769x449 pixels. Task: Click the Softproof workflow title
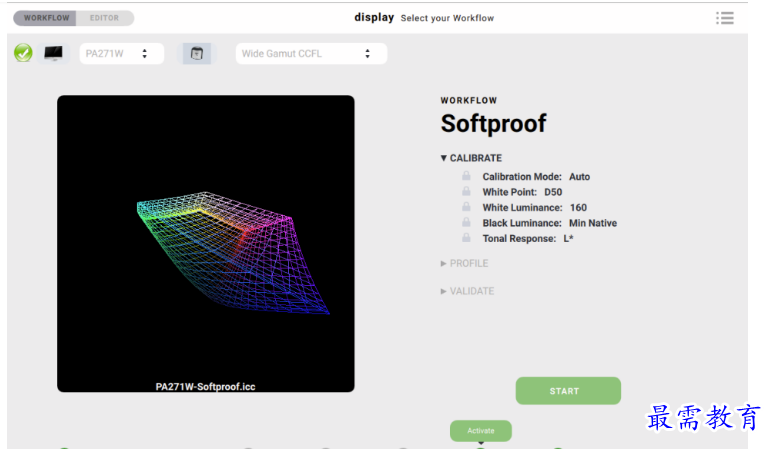(493, 124)
